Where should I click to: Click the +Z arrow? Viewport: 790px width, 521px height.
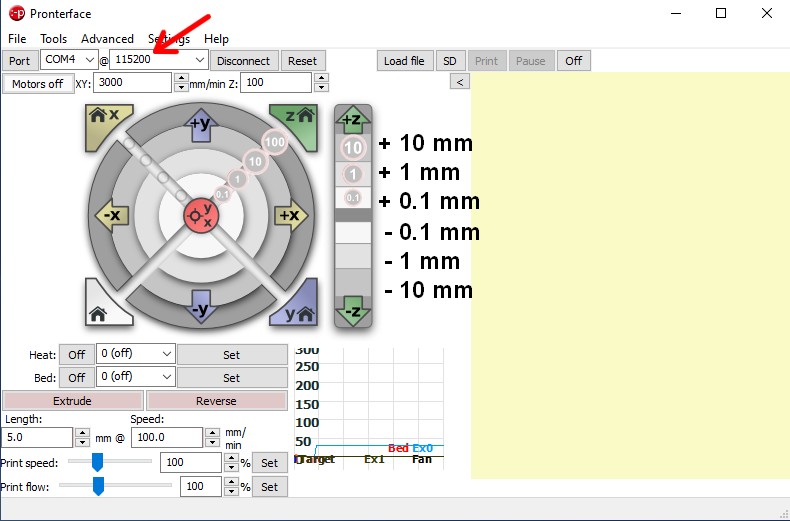[x=353, y=119]
